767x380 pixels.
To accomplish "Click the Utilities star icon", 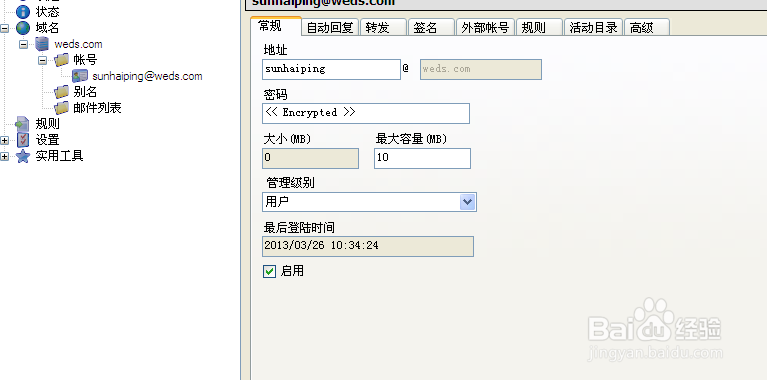I will coord(23,156).
